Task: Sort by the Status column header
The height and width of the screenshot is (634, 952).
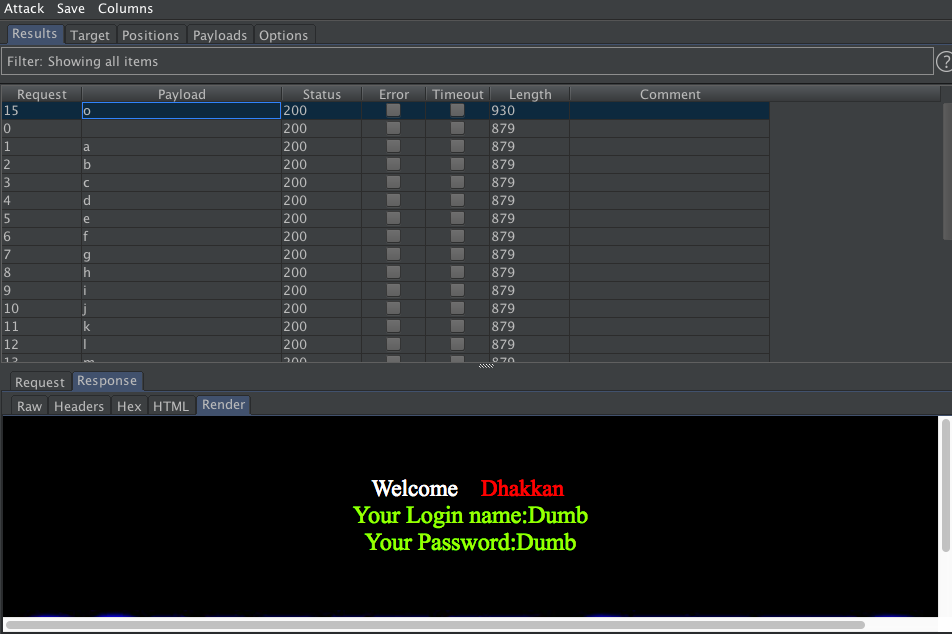Action: coord(322,94)
